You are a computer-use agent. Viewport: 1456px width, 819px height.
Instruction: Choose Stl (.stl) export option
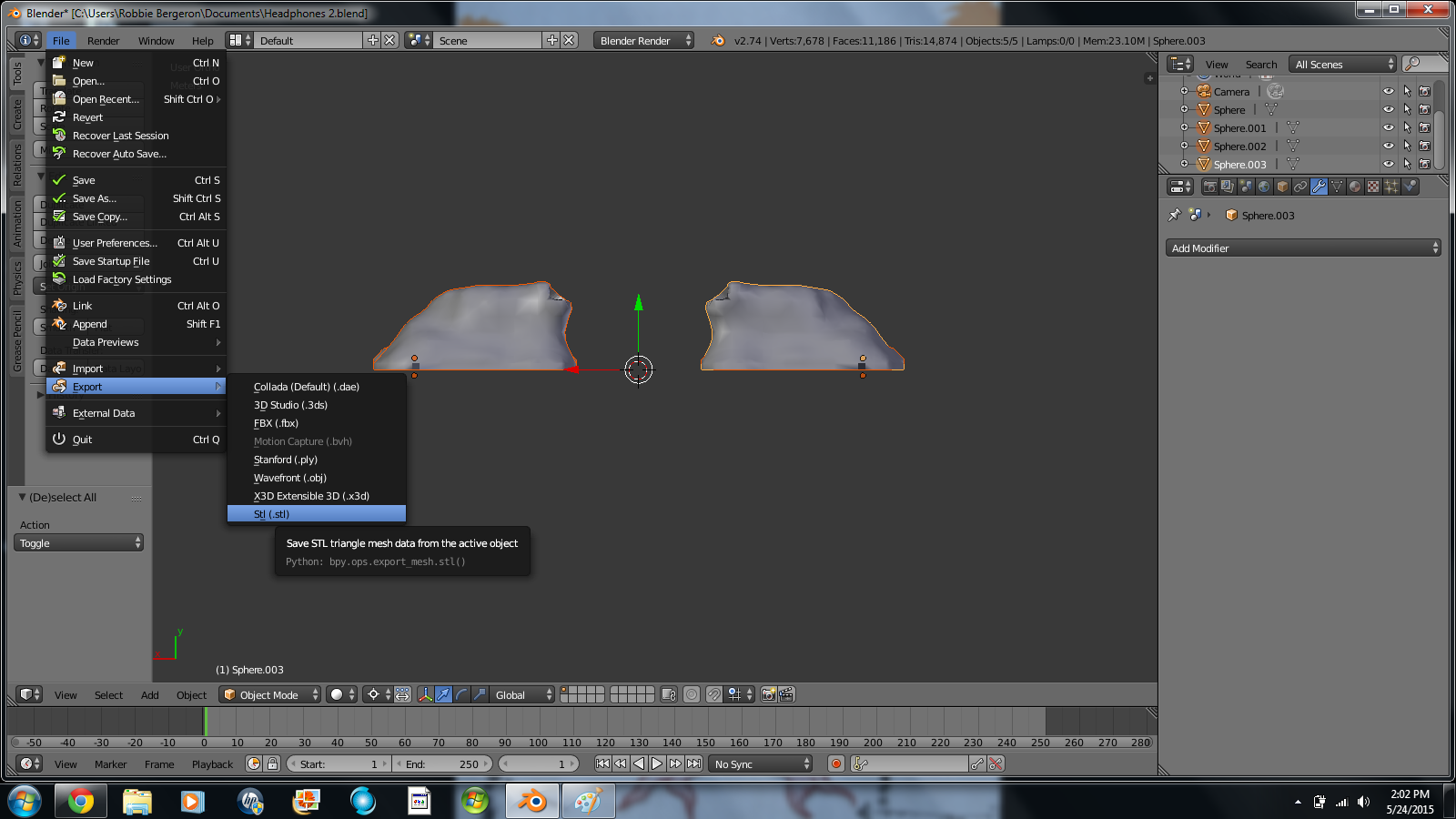click(x=316, y=514)
